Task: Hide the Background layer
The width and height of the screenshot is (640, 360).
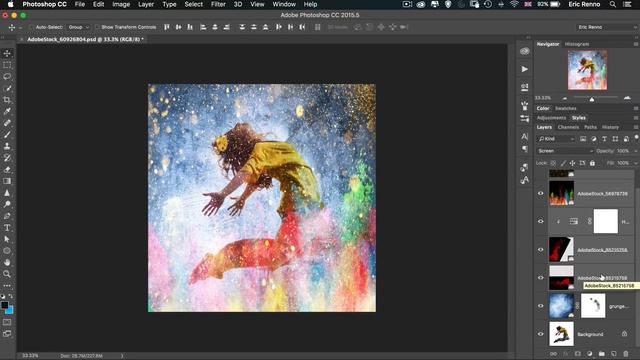Action: 541,334
